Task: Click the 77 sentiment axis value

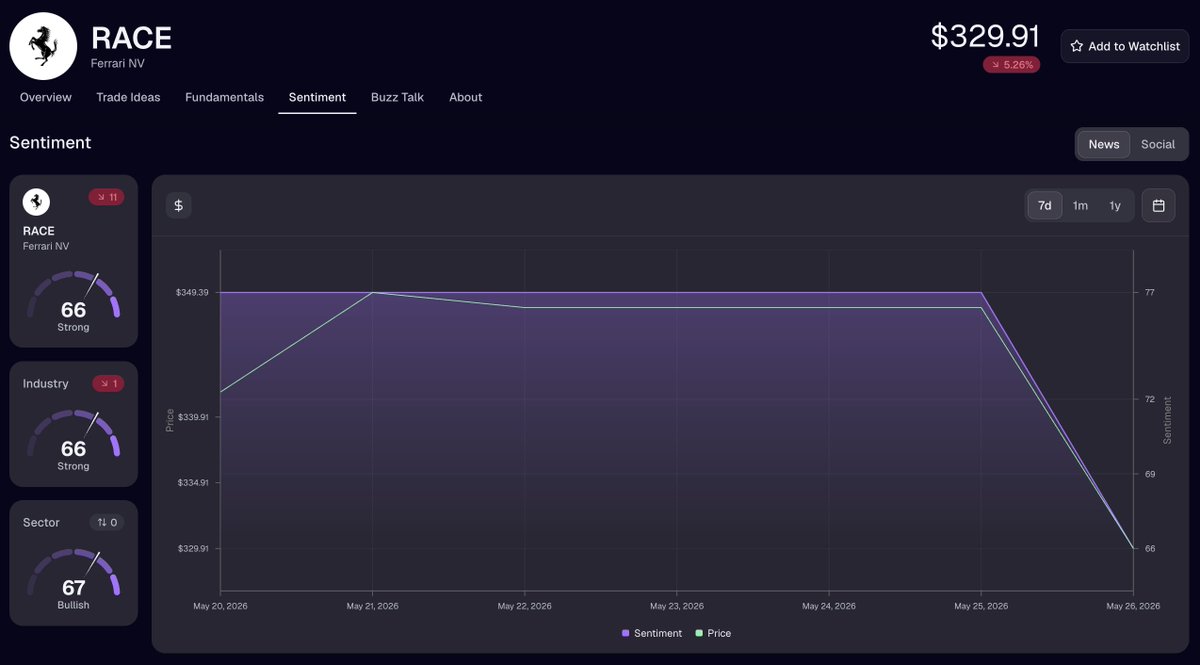Action: click(1150, 292)
